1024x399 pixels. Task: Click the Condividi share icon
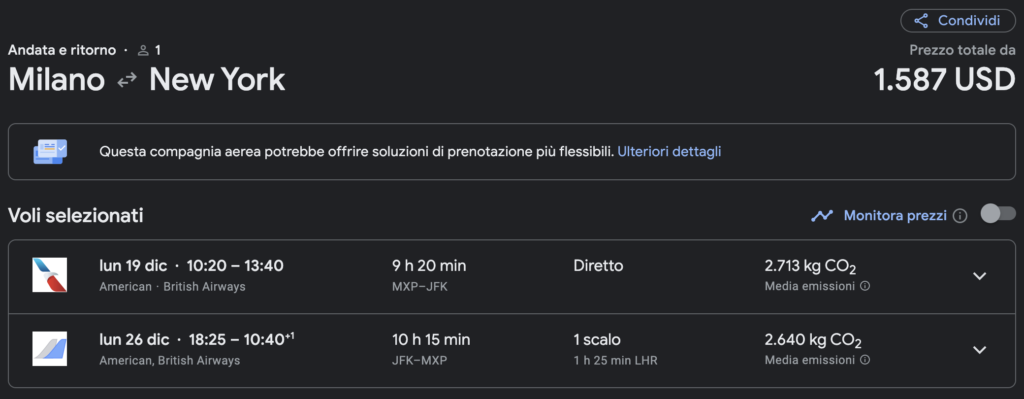pos(921,21)
